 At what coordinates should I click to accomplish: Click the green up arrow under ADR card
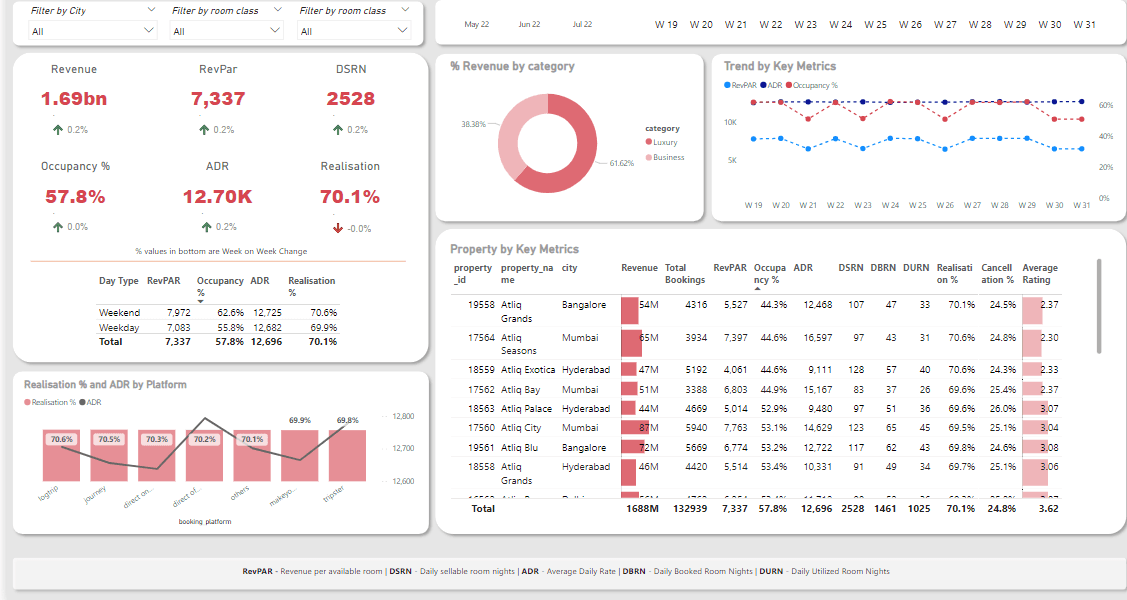coord(206,227)
